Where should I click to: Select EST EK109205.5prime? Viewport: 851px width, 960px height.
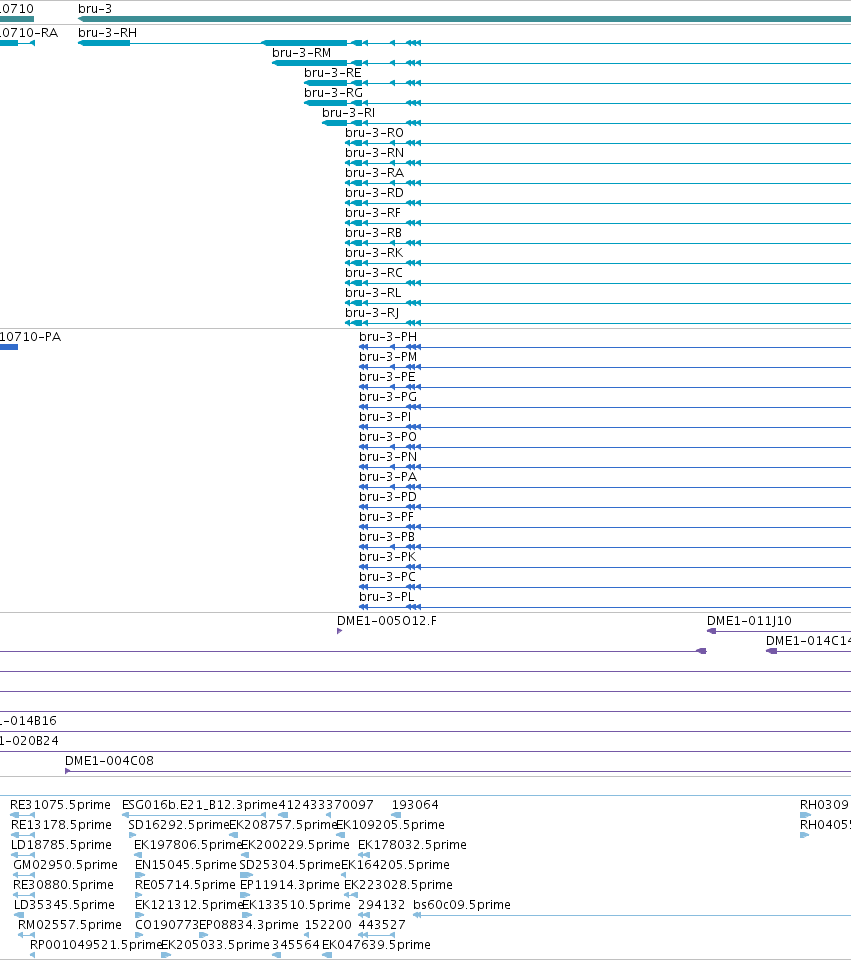coord(391,825)
